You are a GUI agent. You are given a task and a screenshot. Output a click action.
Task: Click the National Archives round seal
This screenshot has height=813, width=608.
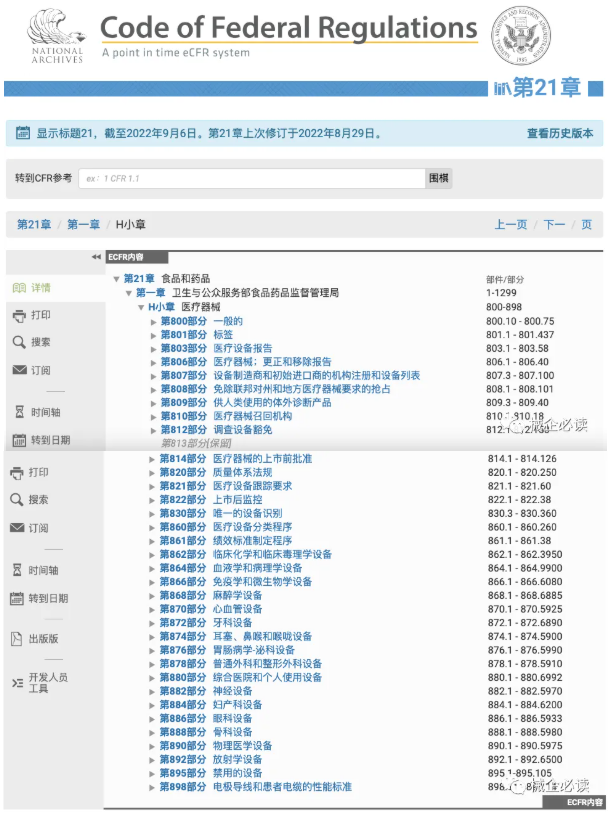click(x=520, y=36)
